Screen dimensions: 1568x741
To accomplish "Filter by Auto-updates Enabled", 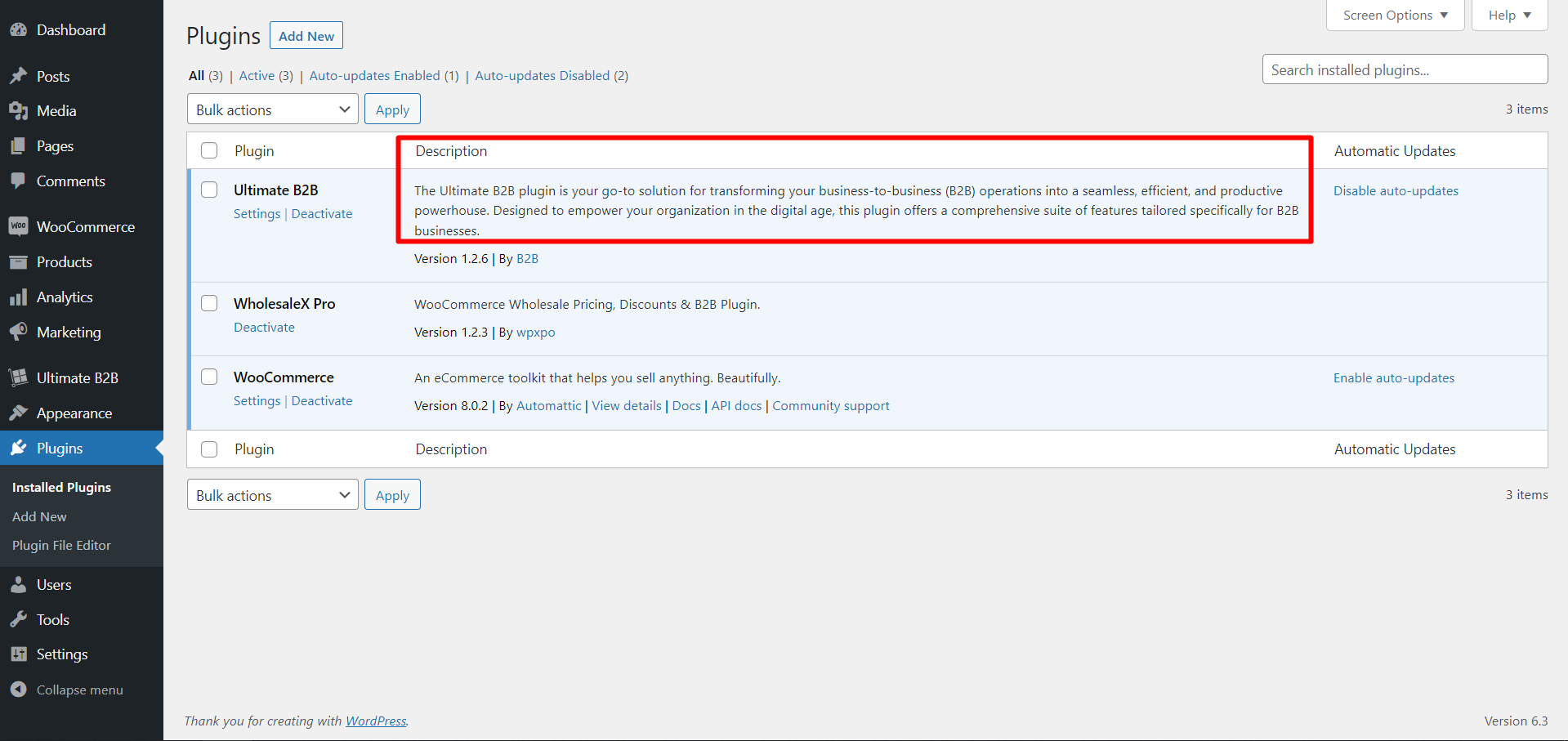I will pos(374,75).
